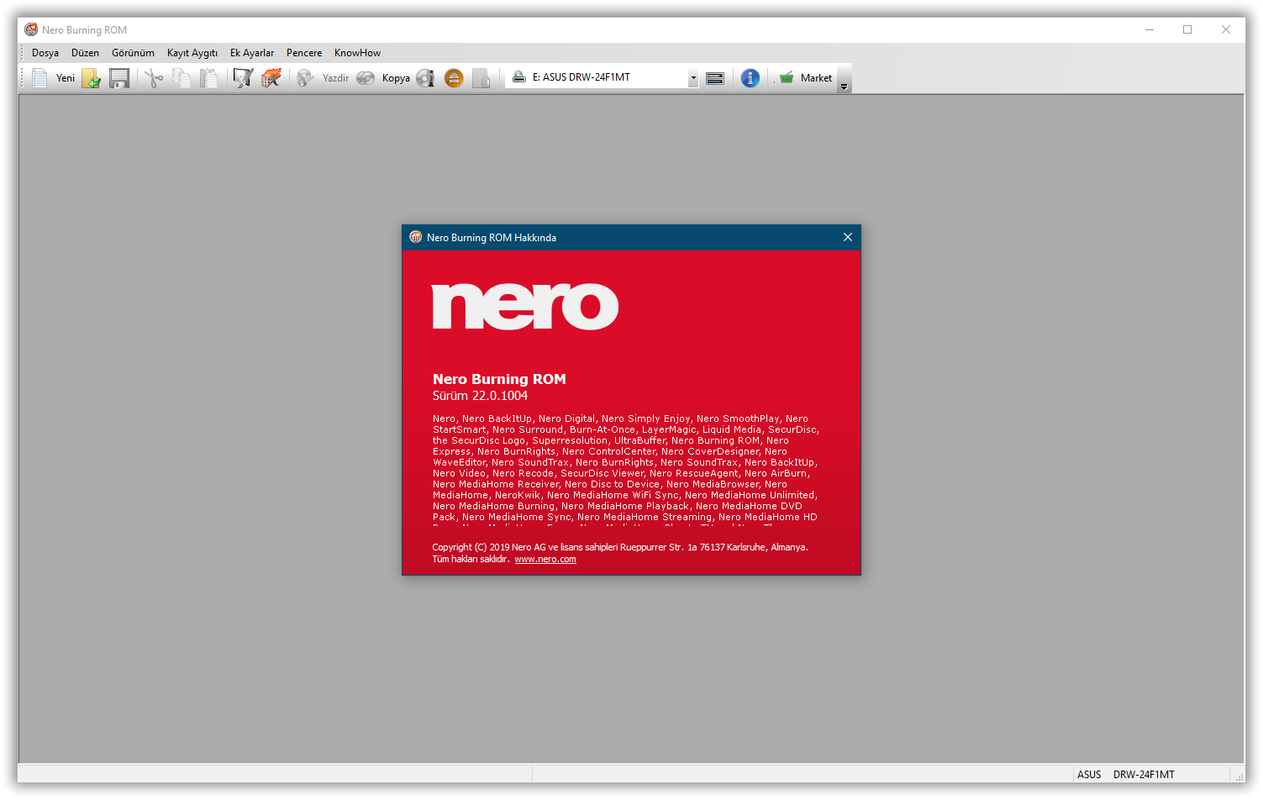This screenshot has height=800, width=1263.
Task: Open the Kayıt Aygıtı menu
Action: tap(192, 53)
